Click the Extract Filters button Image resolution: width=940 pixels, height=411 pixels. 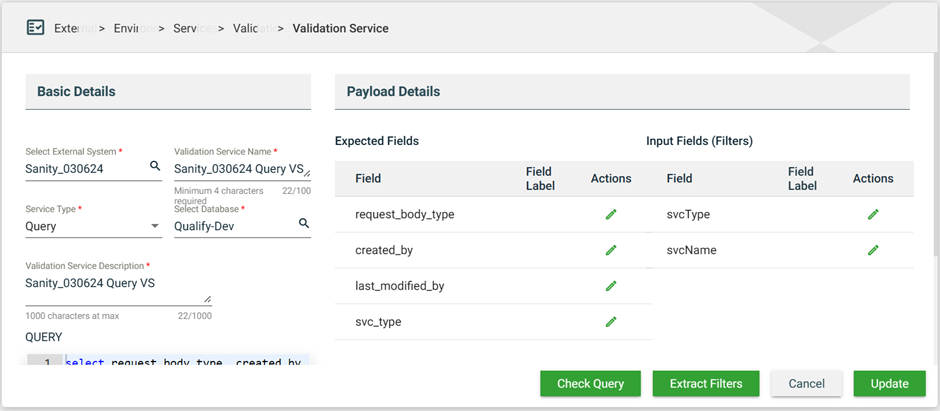705,384
